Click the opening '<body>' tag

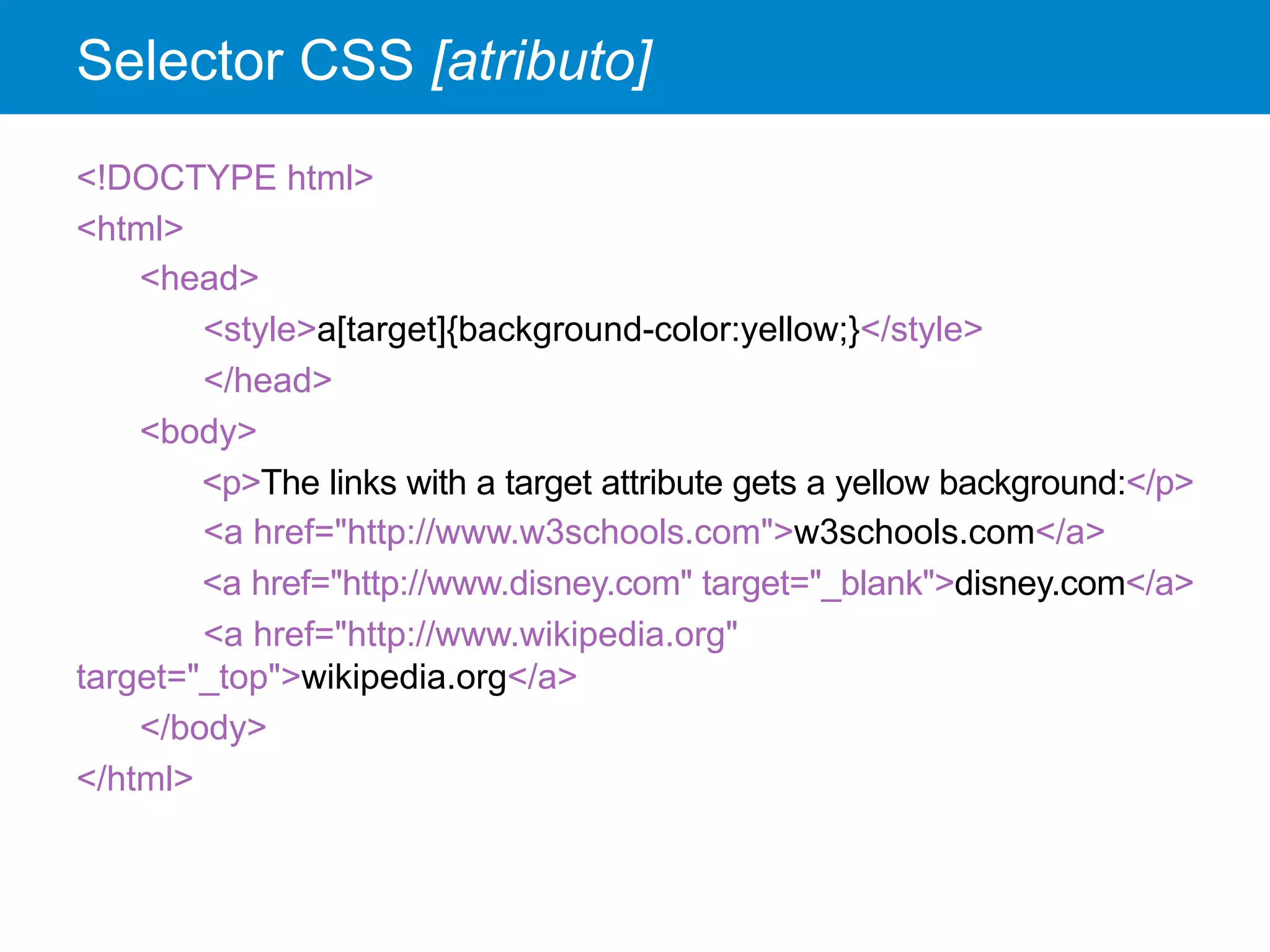click(198, 432)
